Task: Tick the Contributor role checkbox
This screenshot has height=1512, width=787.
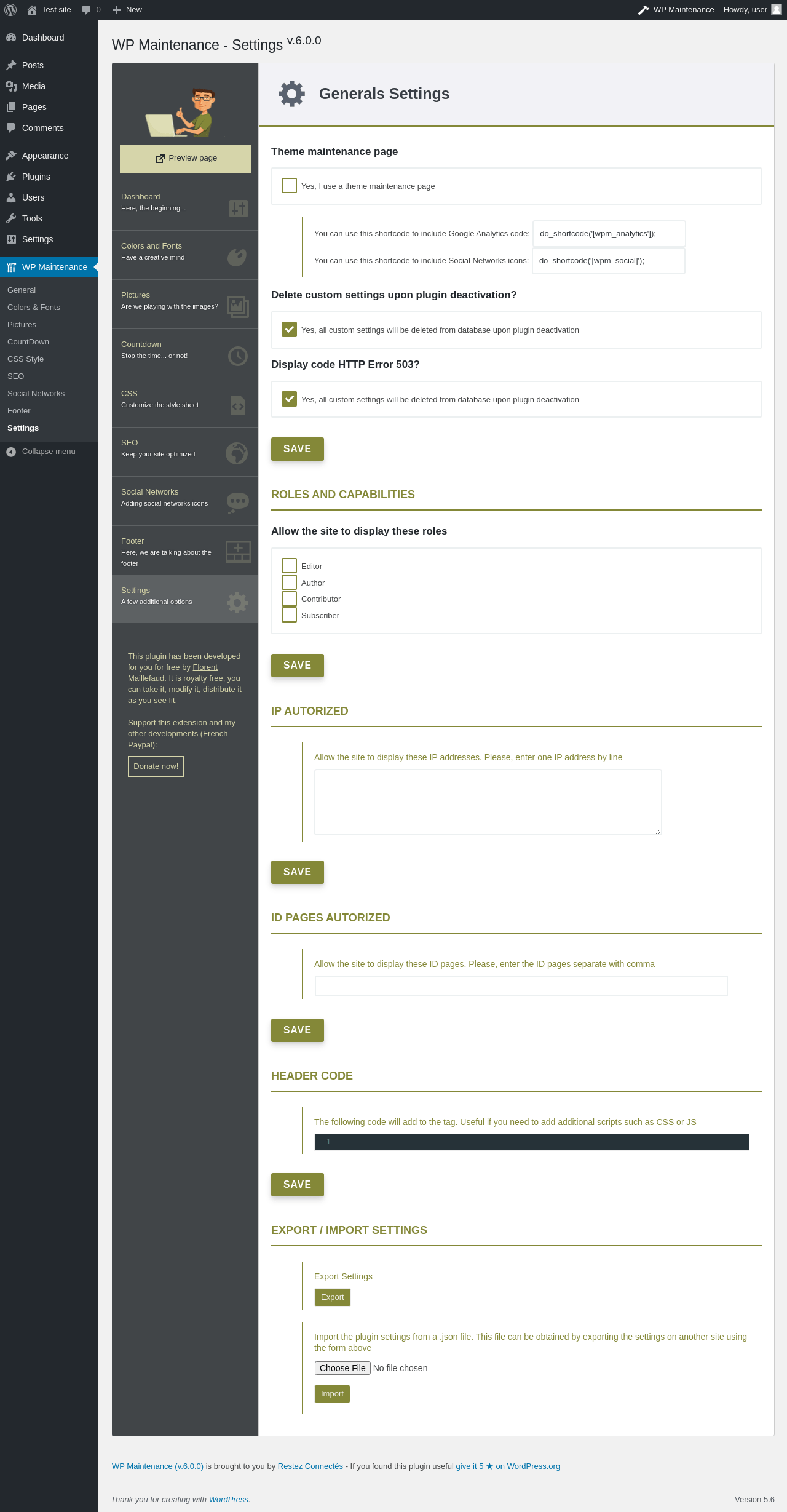Action: coord(289,599)
